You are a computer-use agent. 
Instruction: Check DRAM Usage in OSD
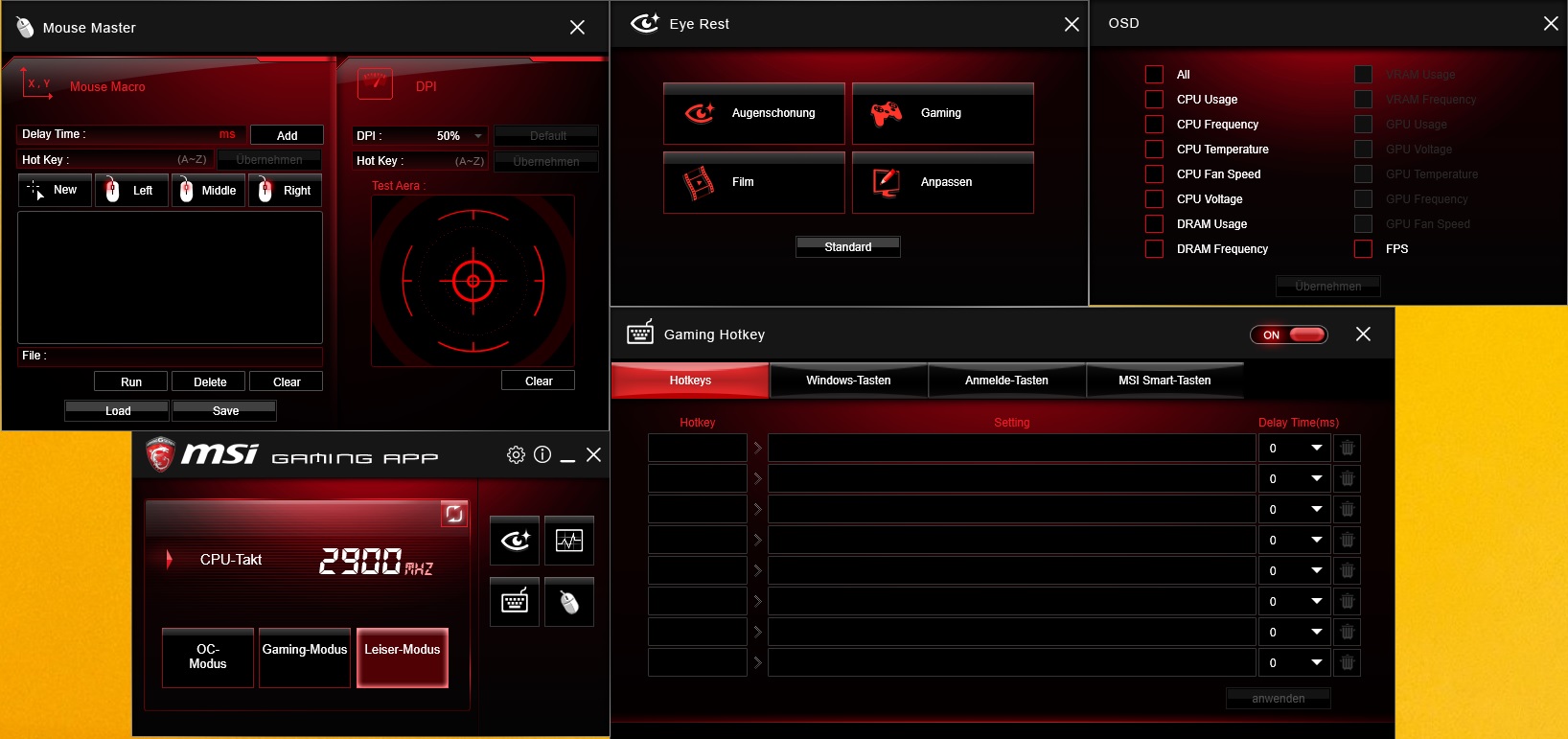coord(1155,224)
